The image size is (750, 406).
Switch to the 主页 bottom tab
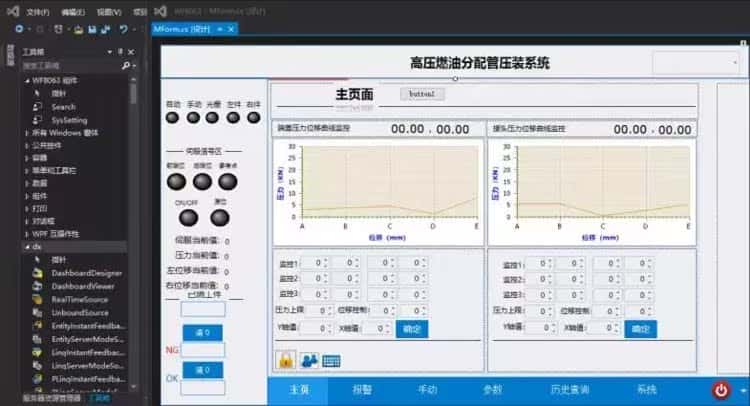[x=299, y=390]
